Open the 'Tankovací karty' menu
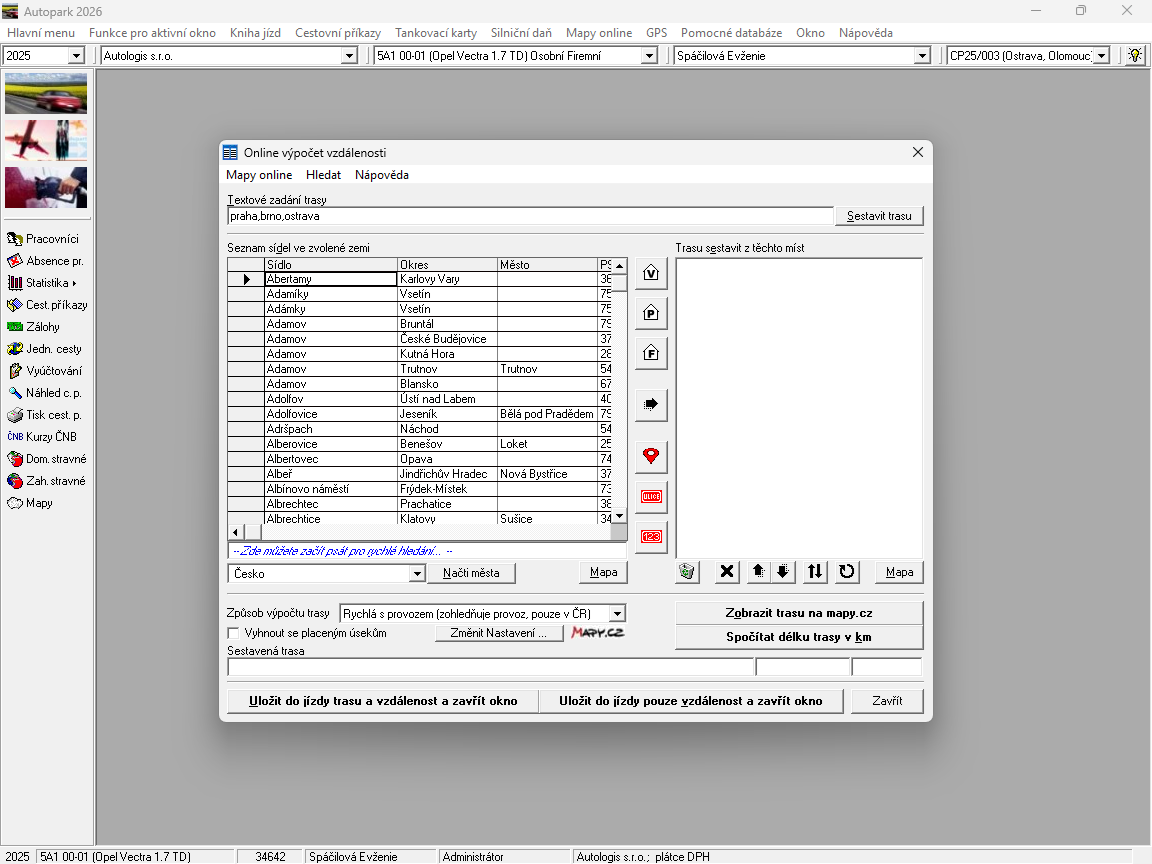Image resolution: width=1152 pixels, height=864 pixels. click(x=435, y=33)
